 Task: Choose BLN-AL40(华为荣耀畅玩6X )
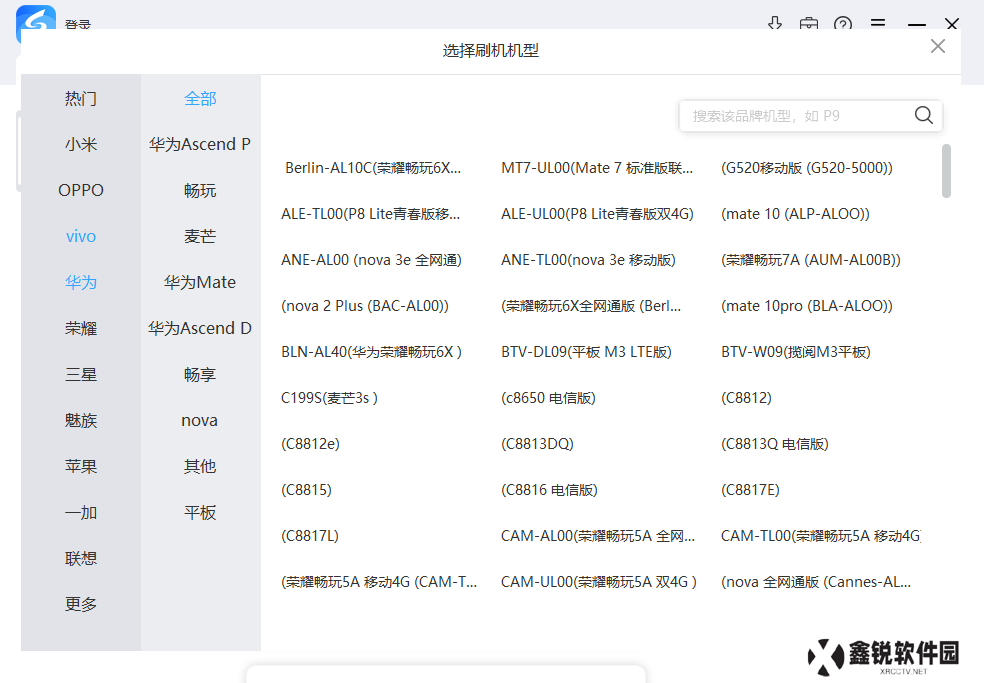372,352
